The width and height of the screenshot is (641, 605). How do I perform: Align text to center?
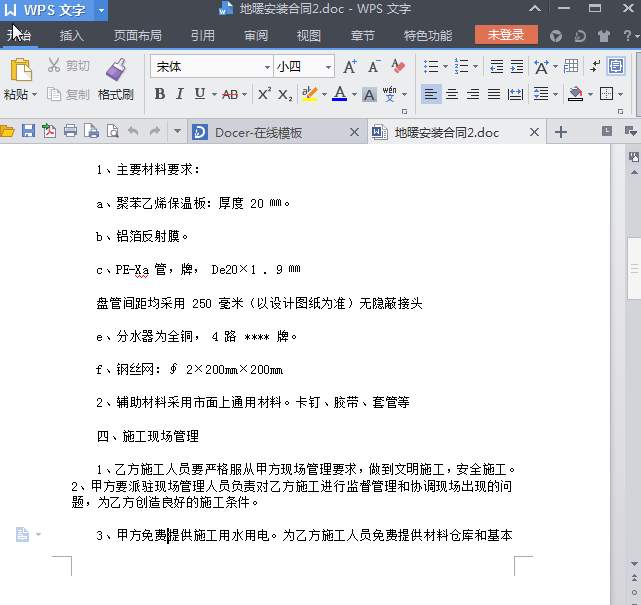(452, 94)
